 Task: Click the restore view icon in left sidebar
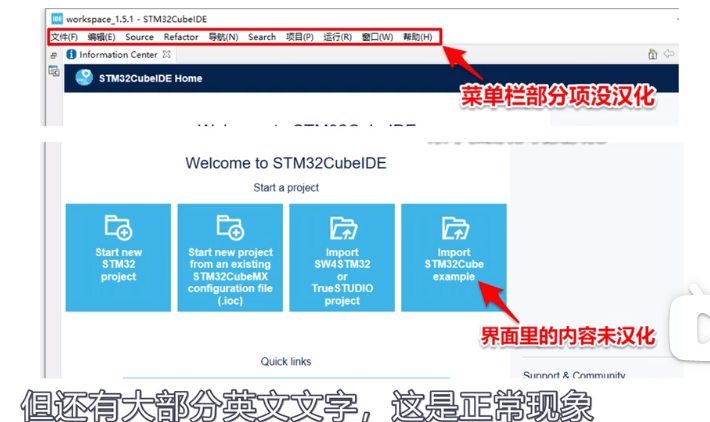(53, 56)
